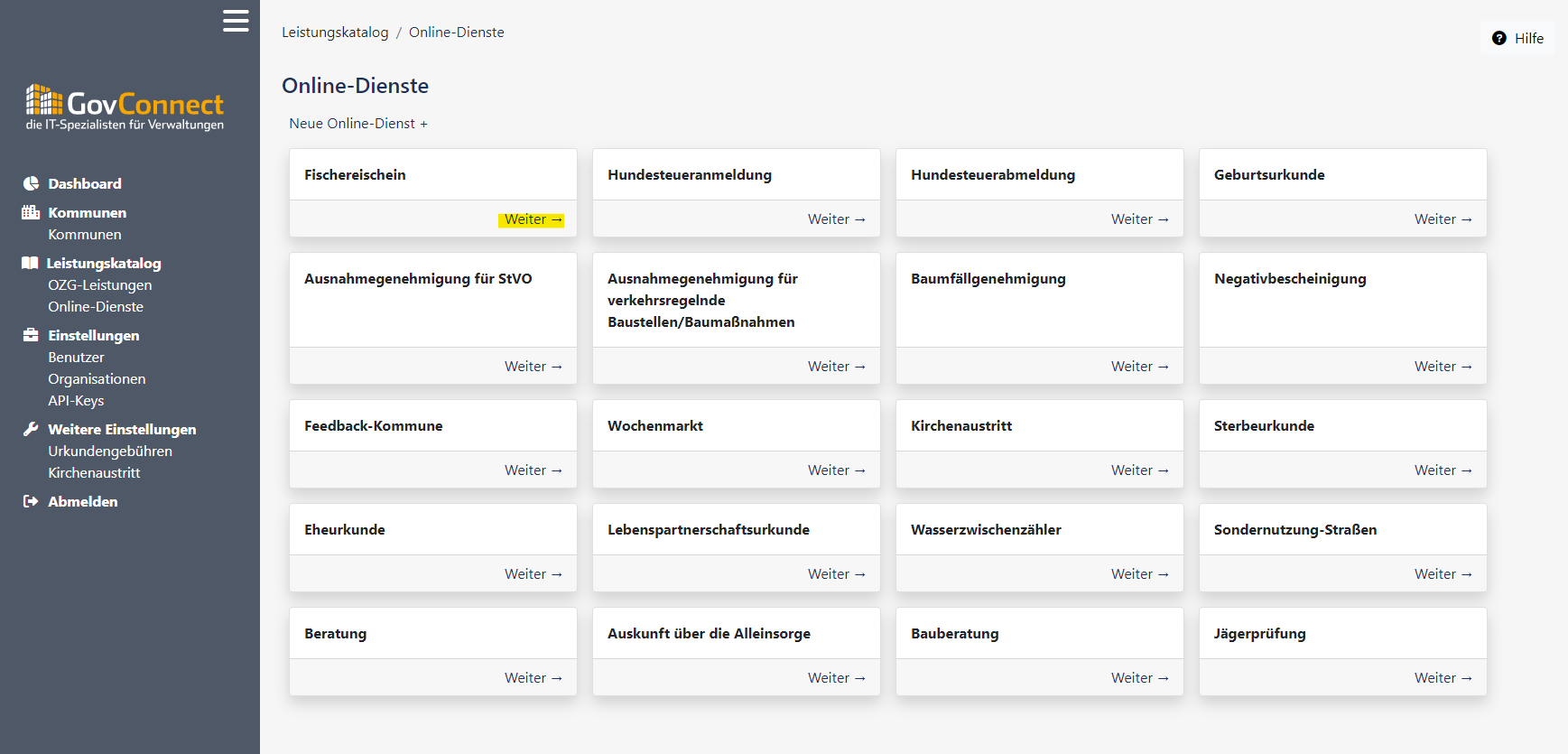The image size is (1568, 754).
Task: Click Weiter on the Negativbescheinigung card
Action: click(1443, 367)
